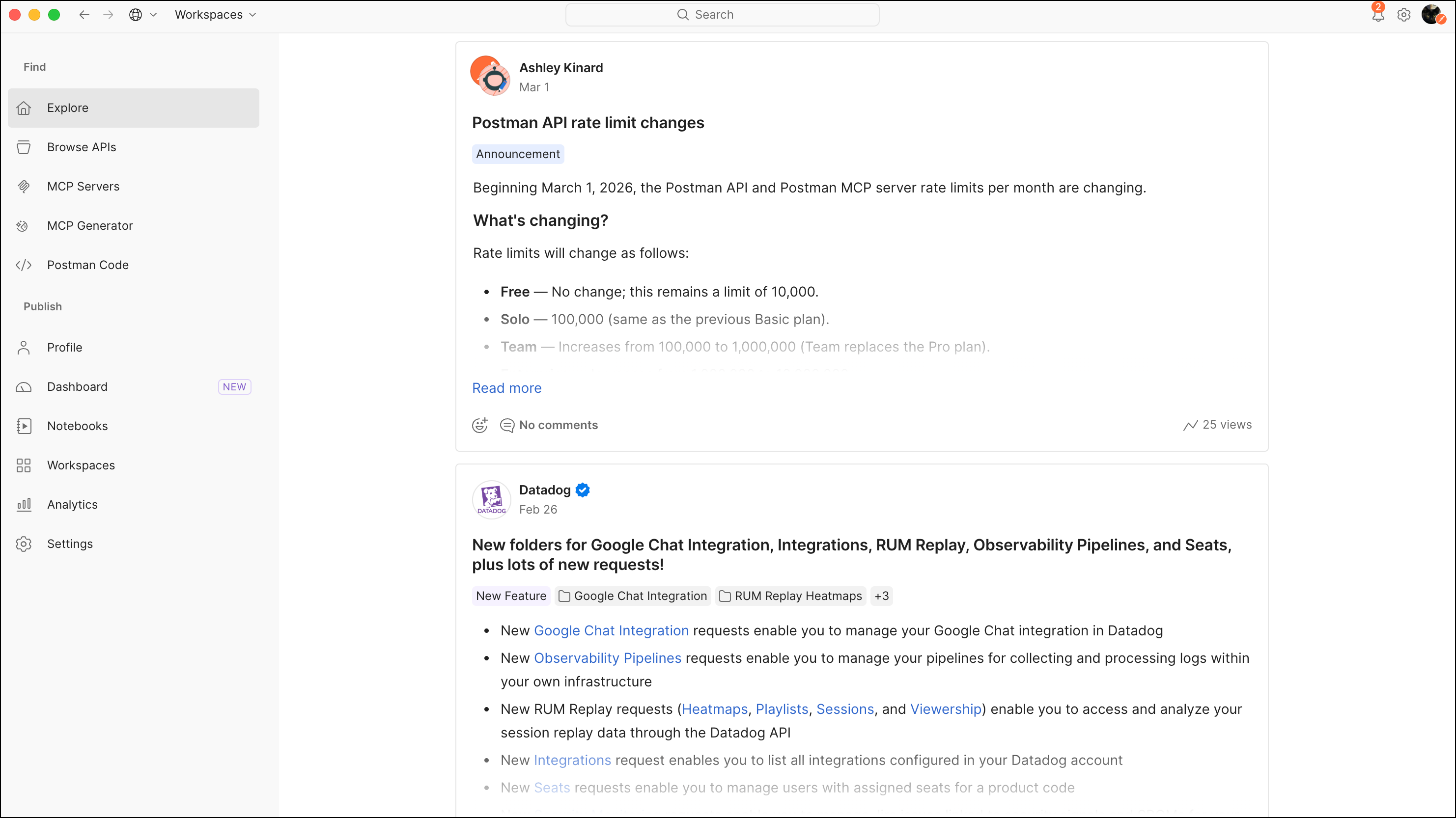Open the Datadog avatar logo

(492, 499)
